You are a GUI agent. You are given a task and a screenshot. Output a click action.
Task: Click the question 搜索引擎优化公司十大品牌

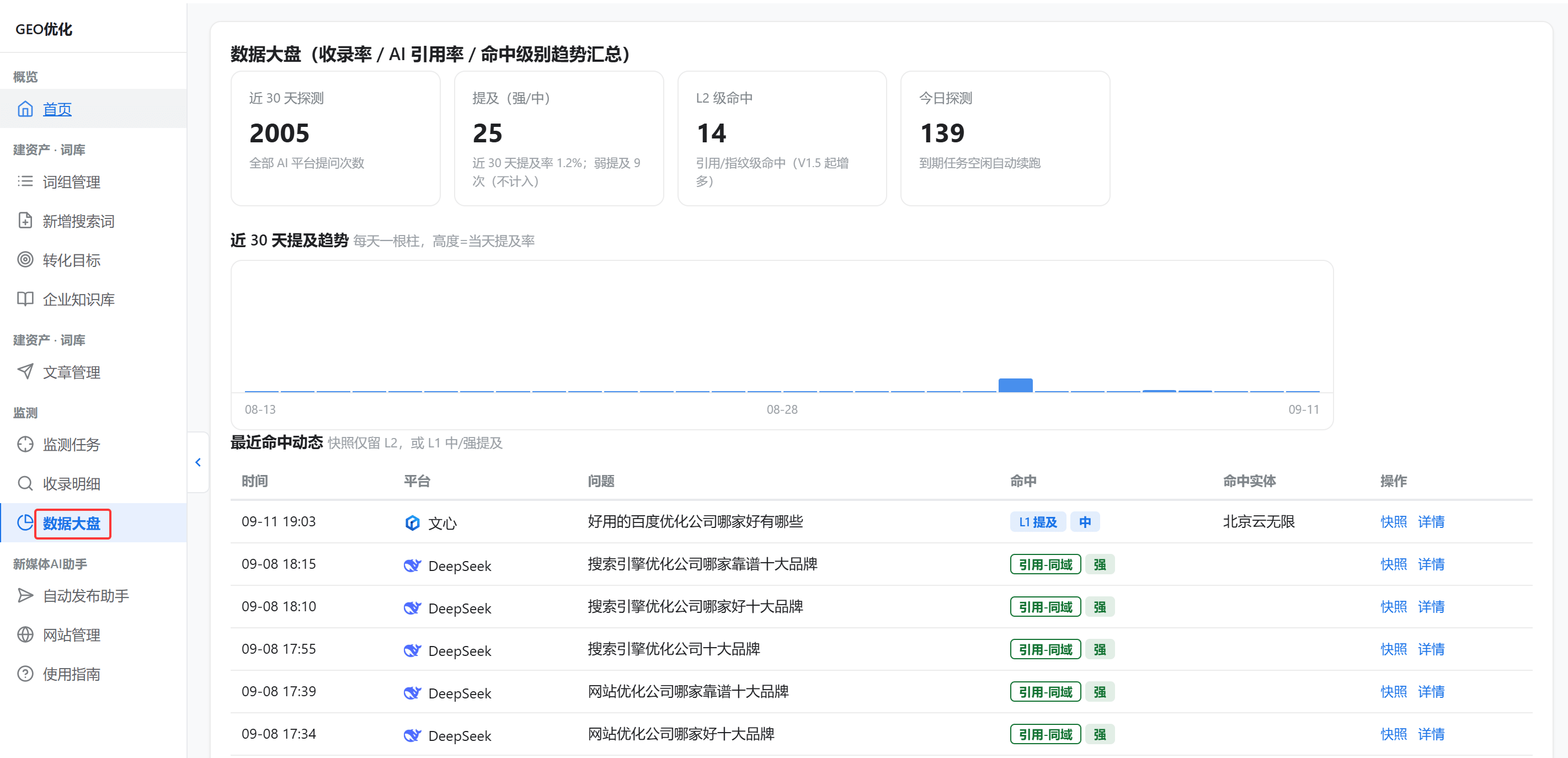coord(674,650)
